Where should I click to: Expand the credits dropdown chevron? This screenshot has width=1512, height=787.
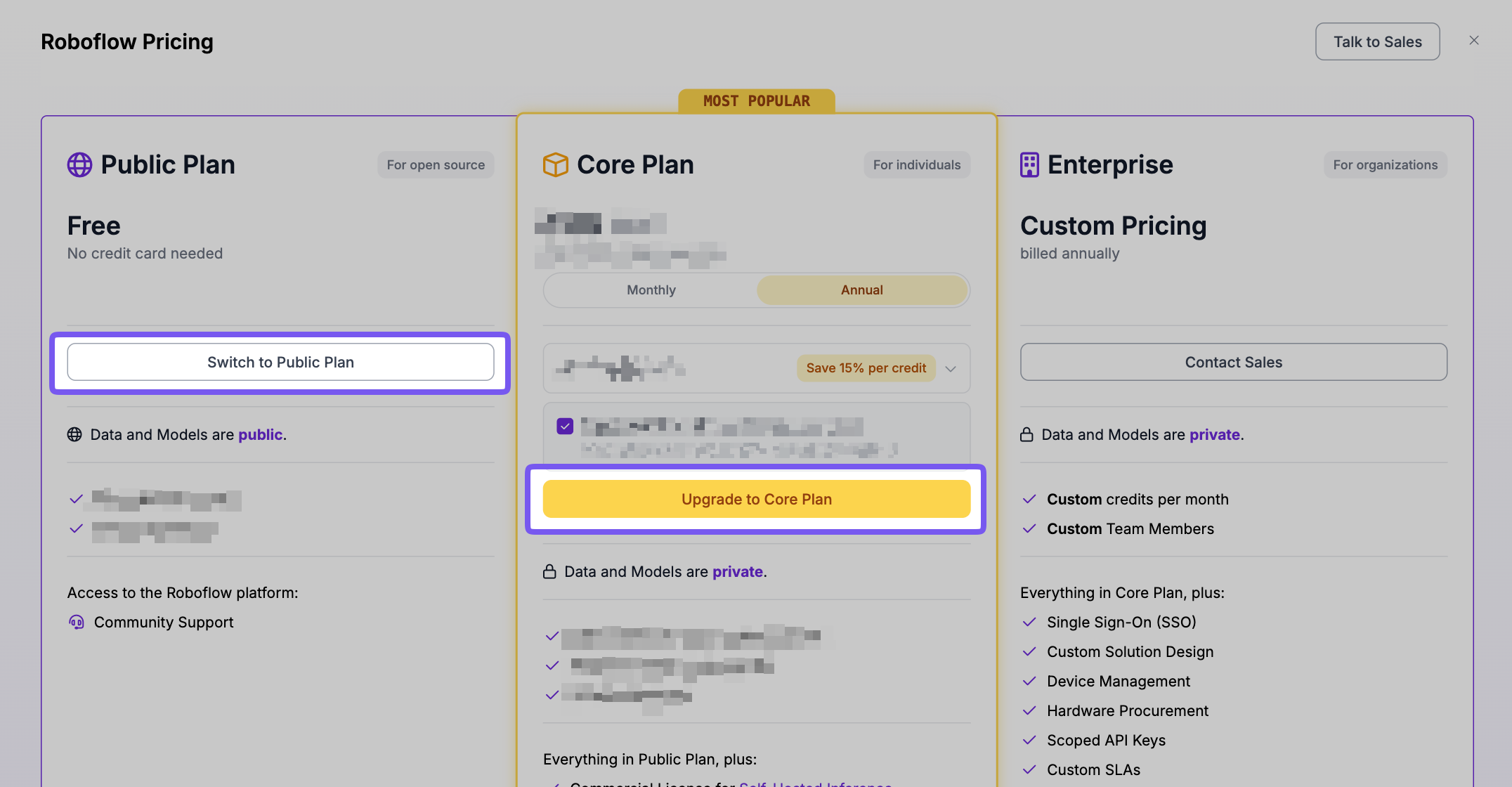pos(951,369)
